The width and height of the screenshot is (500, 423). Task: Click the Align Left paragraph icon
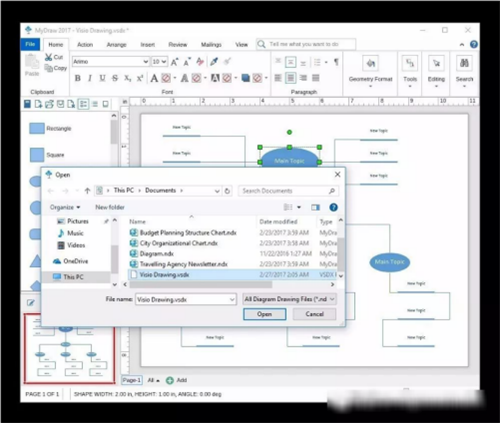click(x=278, y=78)
